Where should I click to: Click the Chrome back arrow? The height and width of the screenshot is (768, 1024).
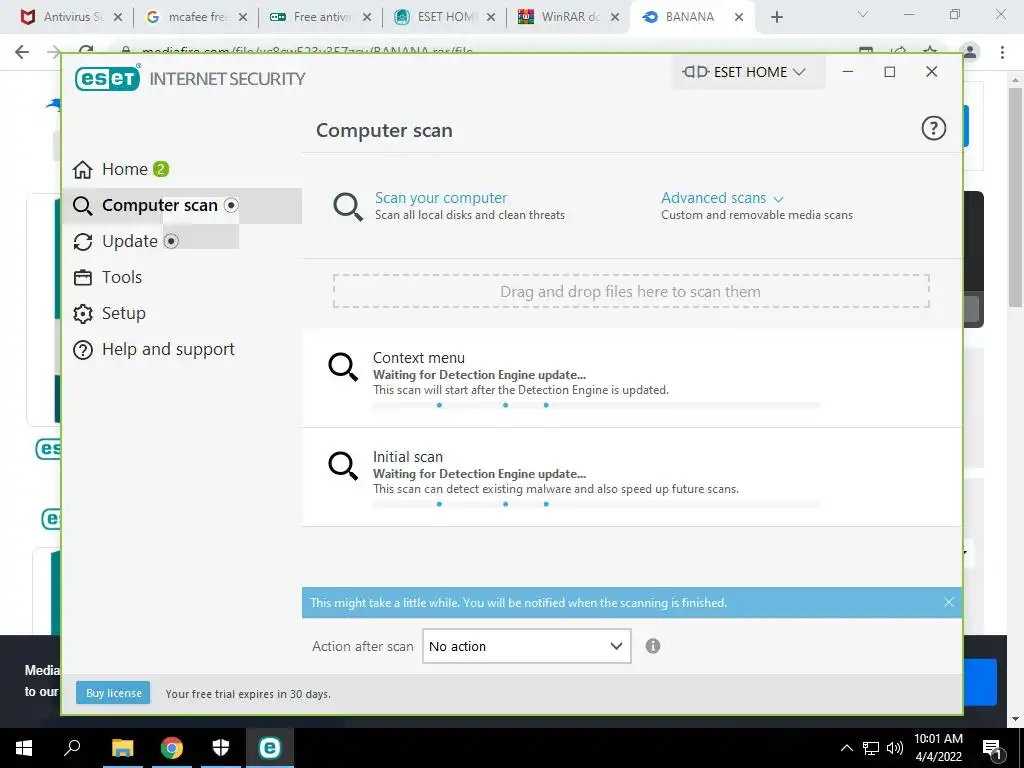pyautogui.click(x=22, y=52)
